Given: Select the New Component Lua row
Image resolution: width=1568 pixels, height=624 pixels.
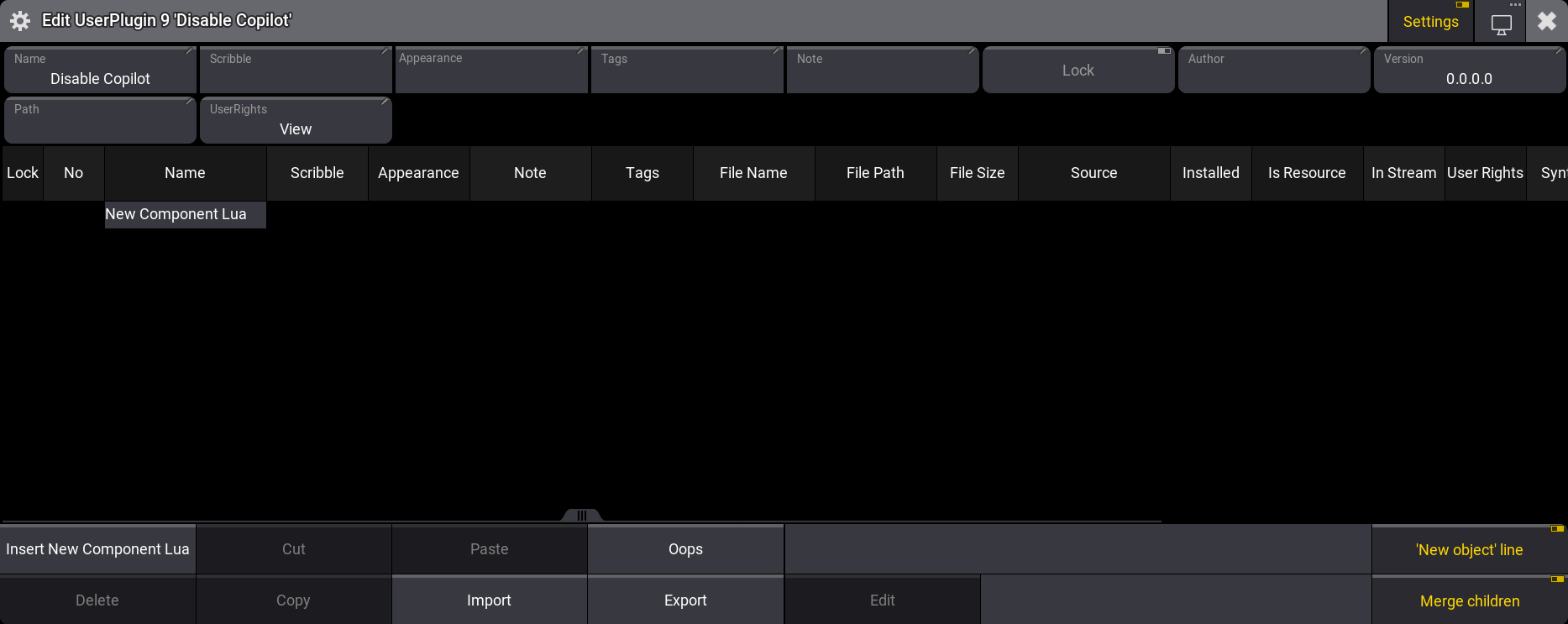Looking at the screenshot, I should click(185, 214).
